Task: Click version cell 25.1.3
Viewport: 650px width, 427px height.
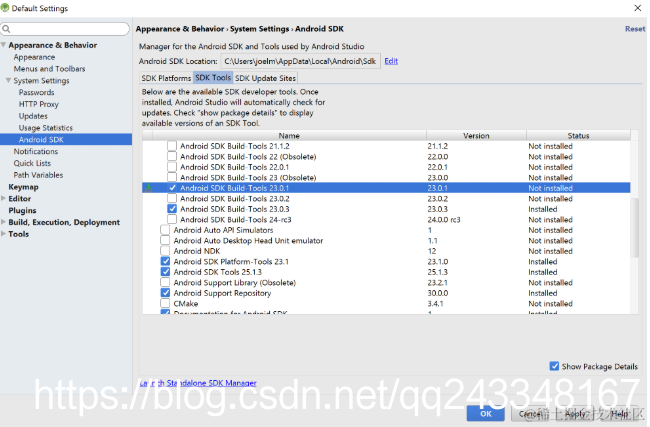Action: pos(438,272)
